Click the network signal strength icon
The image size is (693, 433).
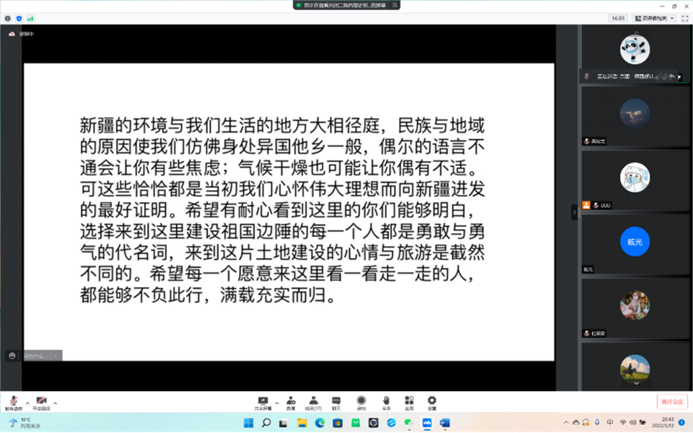(28, 18)
